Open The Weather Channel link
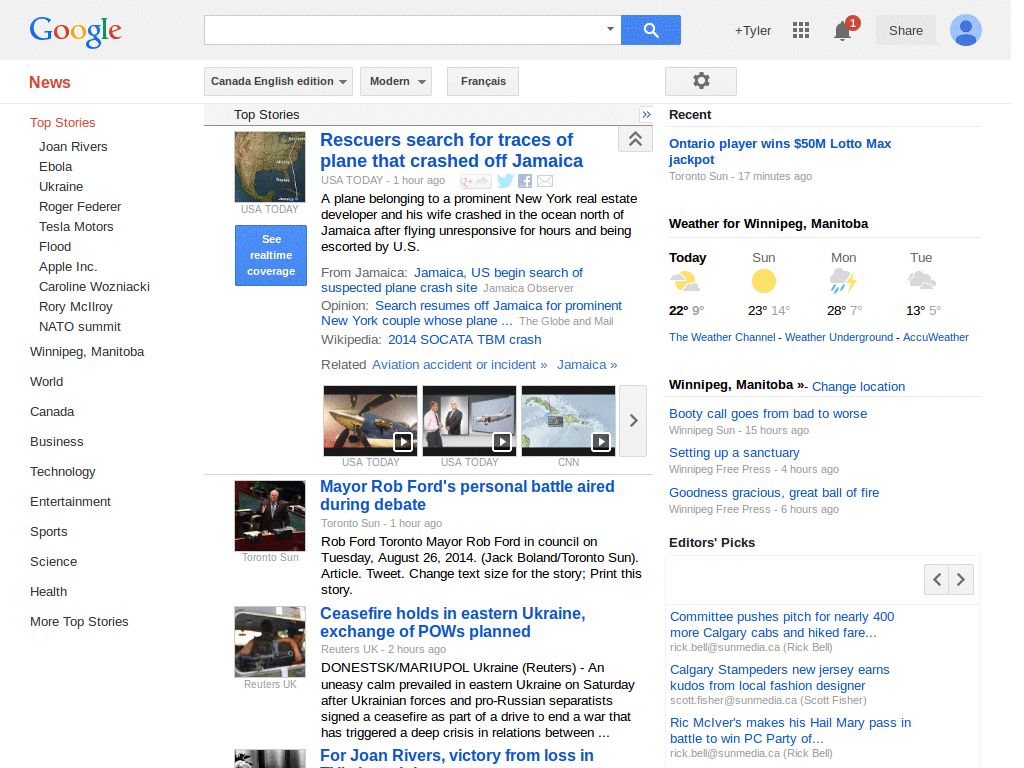This screenshot has height=768, width=1024. pos(722,337)
